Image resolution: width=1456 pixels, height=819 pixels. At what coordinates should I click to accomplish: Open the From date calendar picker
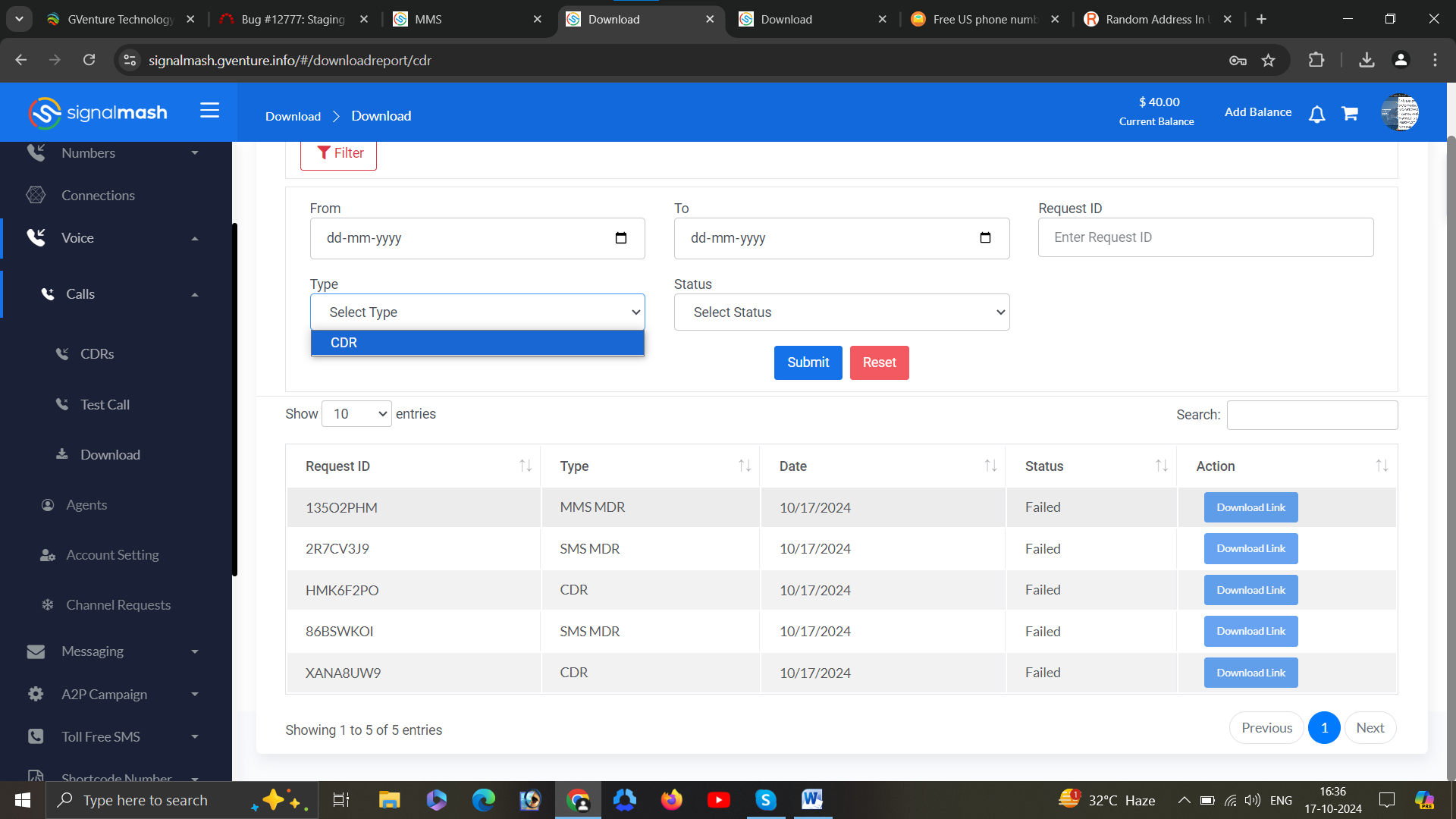[620, 238]
